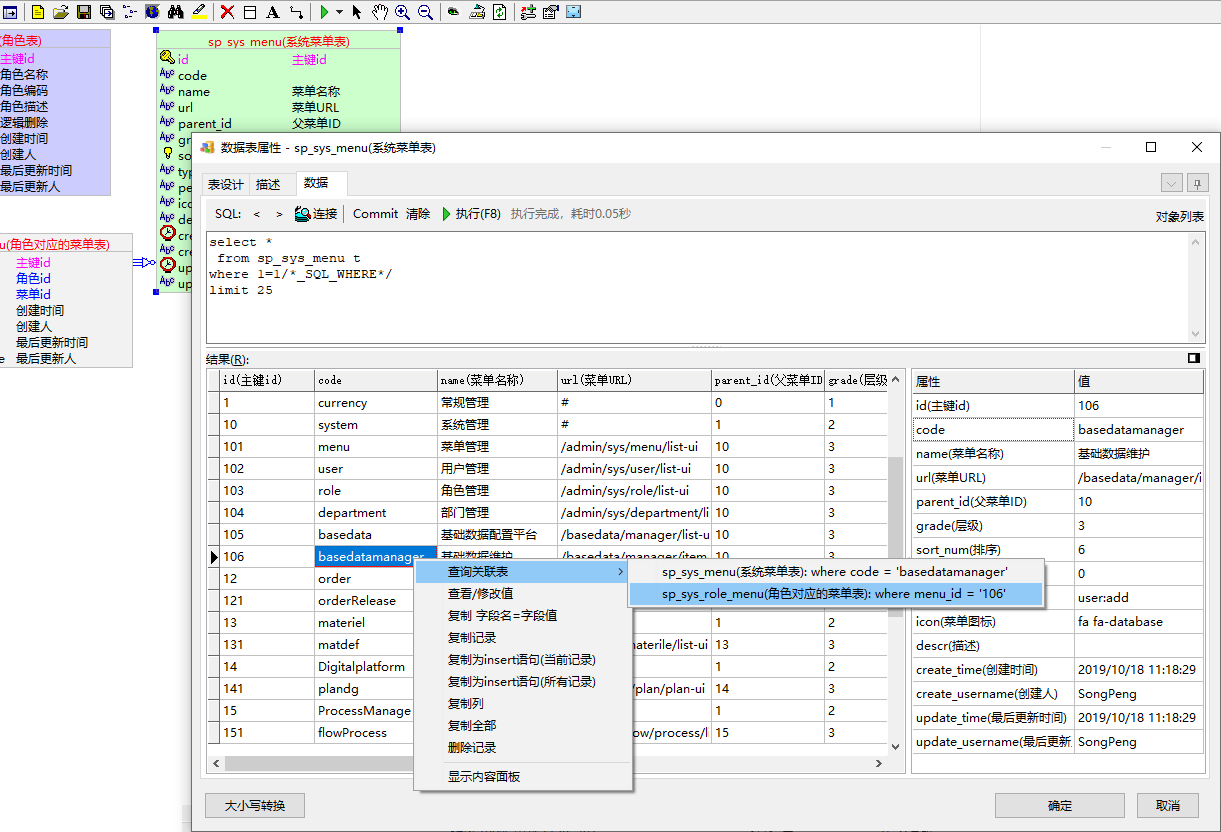Screen dimensions: 1221x832
Task: Click next SQL '>' button
Action: coord(279,214)
